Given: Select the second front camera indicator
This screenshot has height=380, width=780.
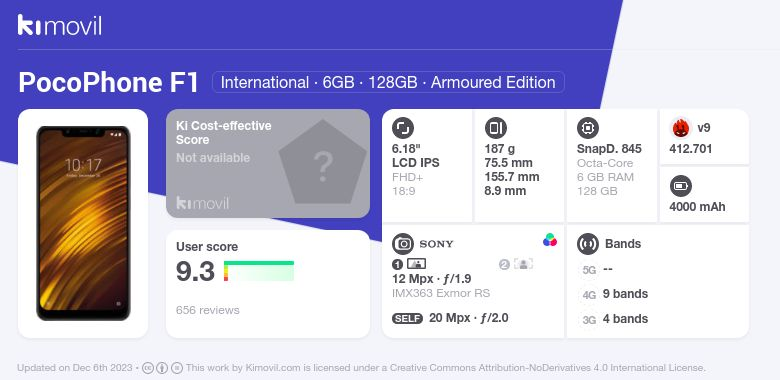Looking at the screenshot, I should point(516,264).
